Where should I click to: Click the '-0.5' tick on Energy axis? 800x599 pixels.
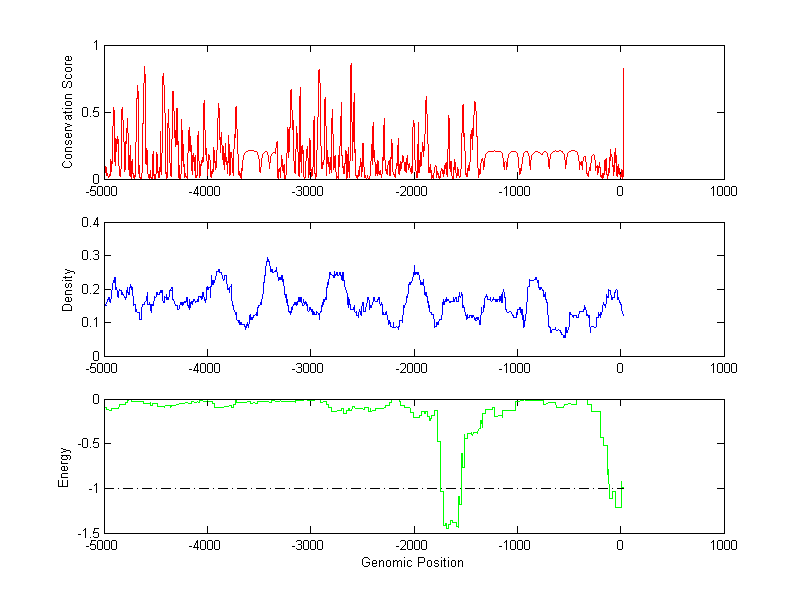click(85, 444)
